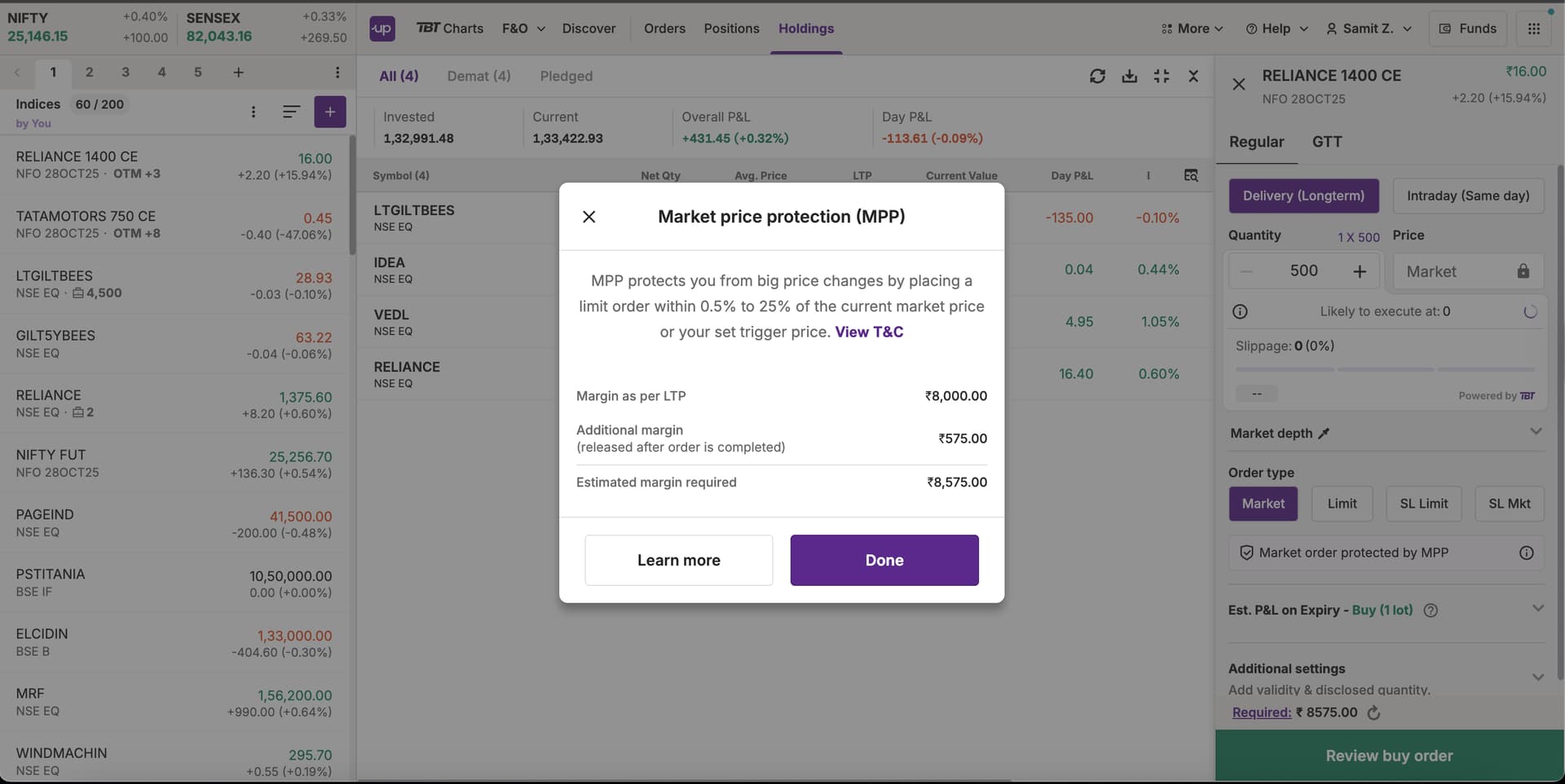Screen dimensions: 1565x784
Task: Click the refresh holdings icon
Action: [x=1097, y=76]
